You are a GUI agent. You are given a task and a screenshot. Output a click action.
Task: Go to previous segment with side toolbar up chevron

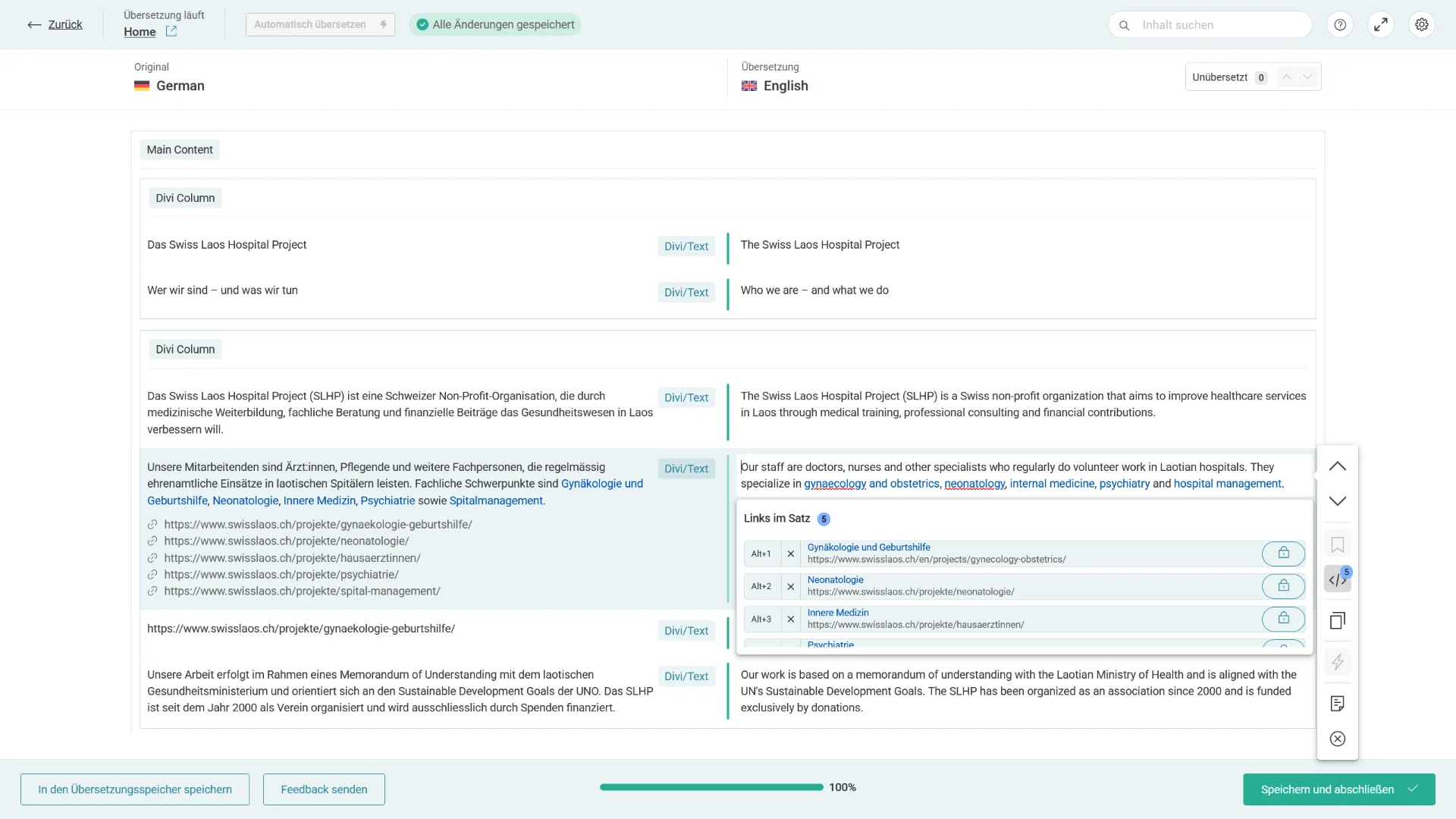(1338, 466)
